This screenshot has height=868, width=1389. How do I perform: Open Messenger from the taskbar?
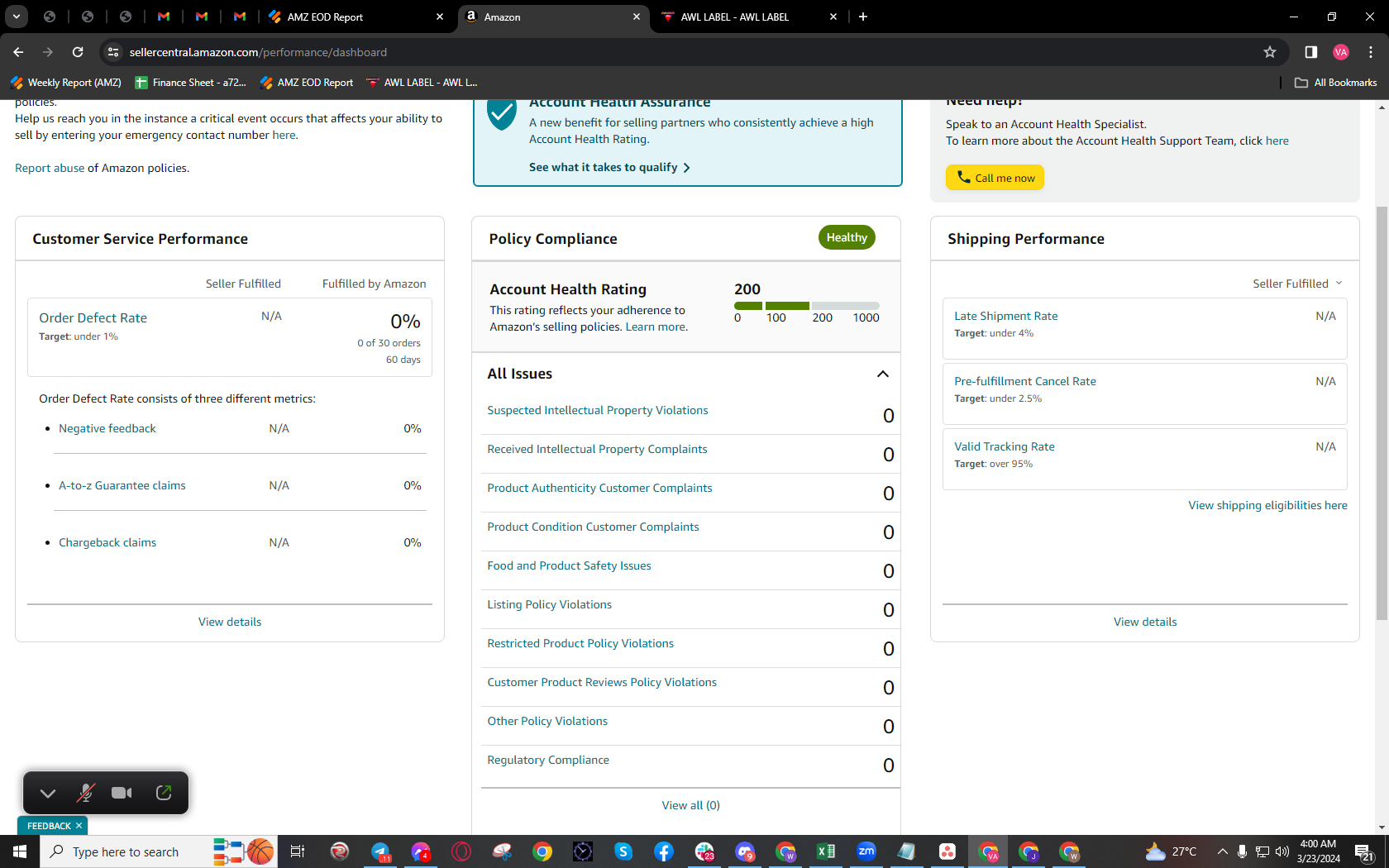click(x=421, y=851)
